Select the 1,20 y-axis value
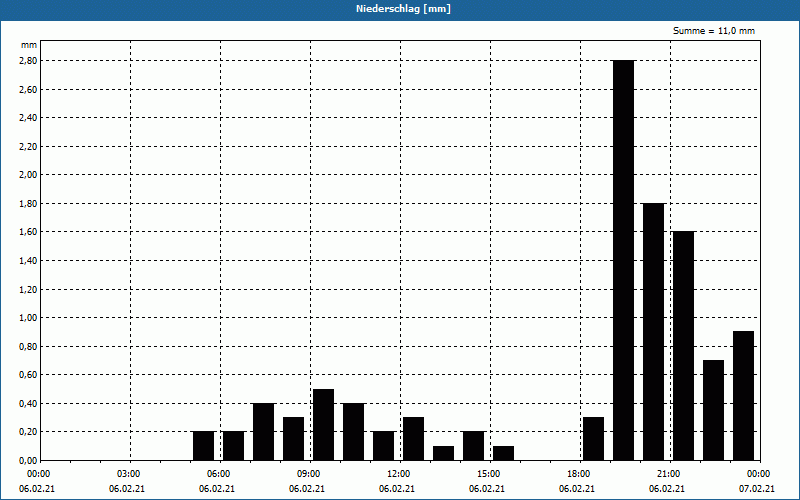This screenshot has width=800, height=500. [29, 289]
